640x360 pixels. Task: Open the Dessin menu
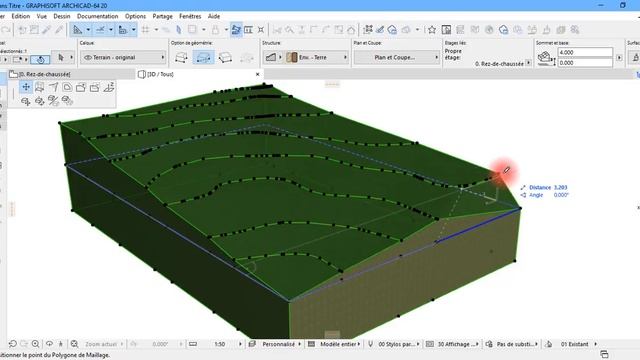coord(62,16)
